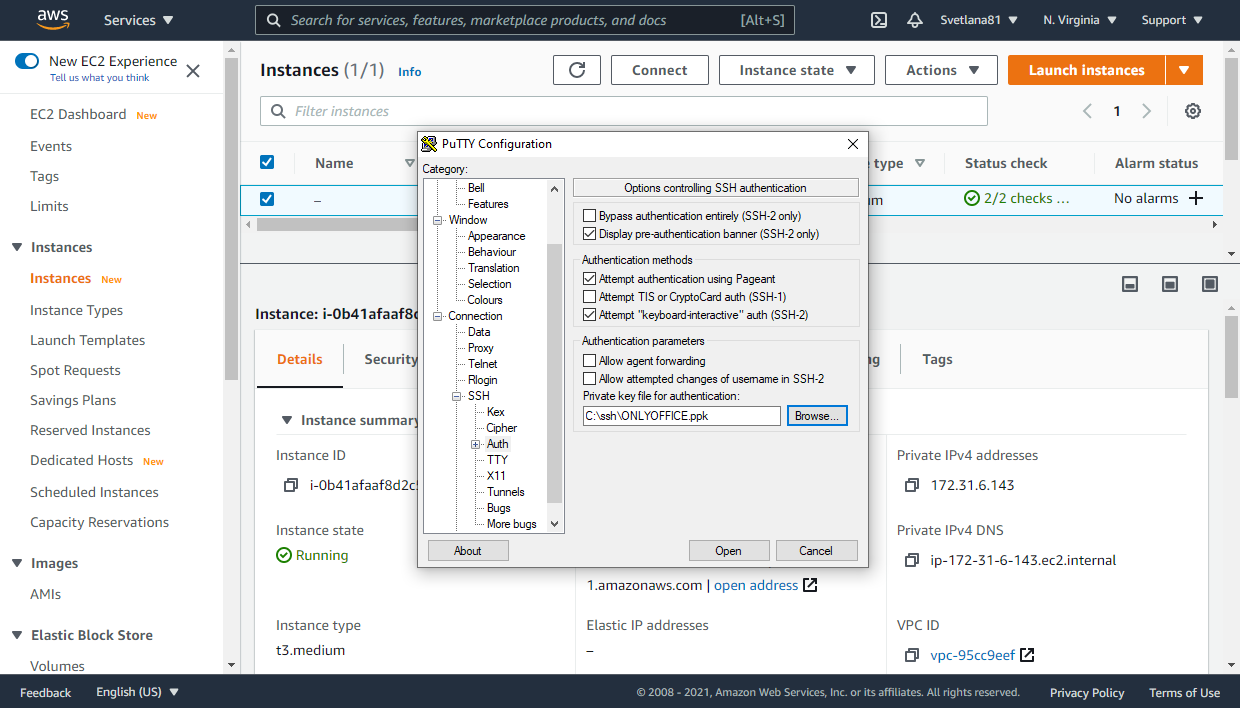Image resolution: width=1240 pixels, height=708 pixels.
Task: Collapse the Connection tree node
Action: click(x=437, y=316)
